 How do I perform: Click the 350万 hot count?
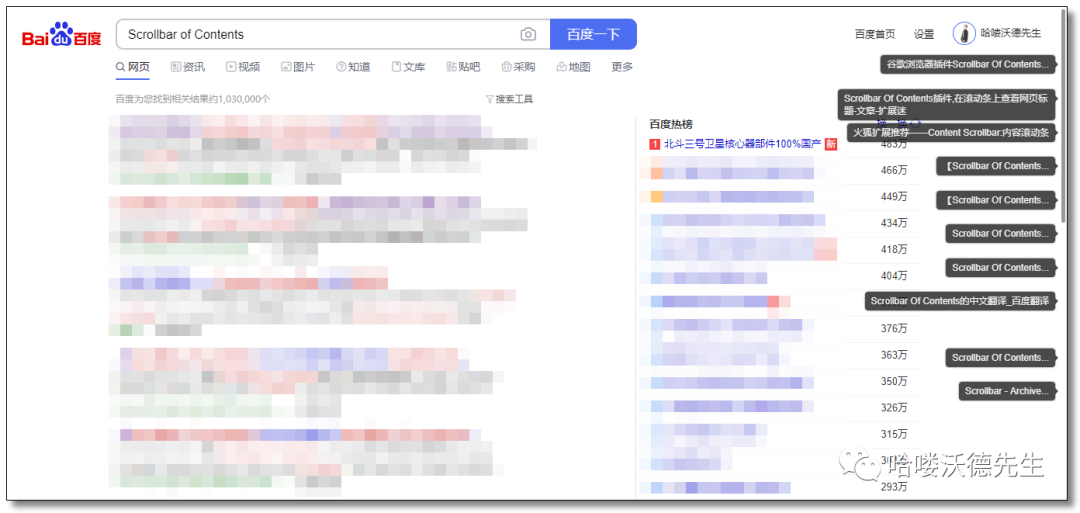pos(894,381)
